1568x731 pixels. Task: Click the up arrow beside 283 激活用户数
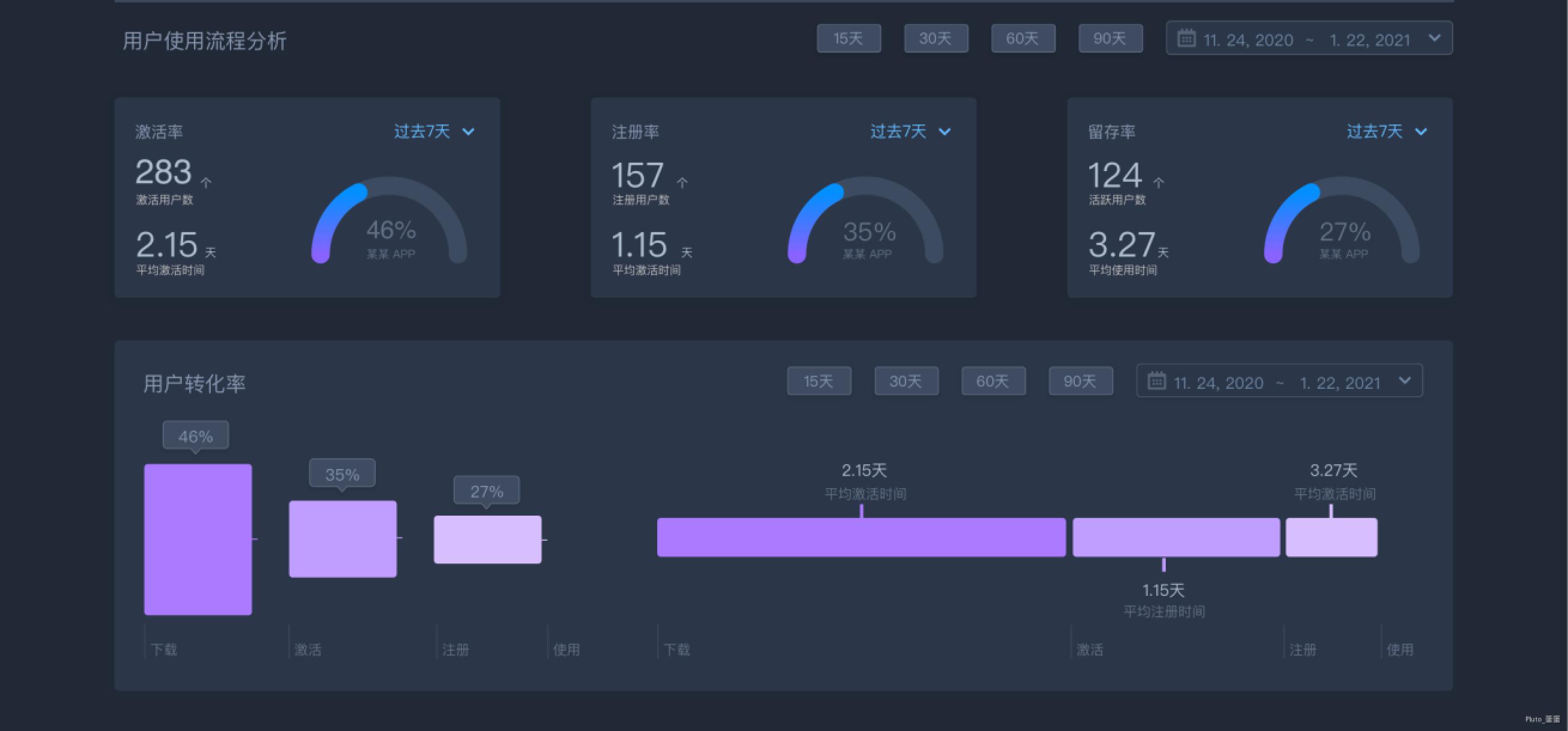(x=206, y=182)
